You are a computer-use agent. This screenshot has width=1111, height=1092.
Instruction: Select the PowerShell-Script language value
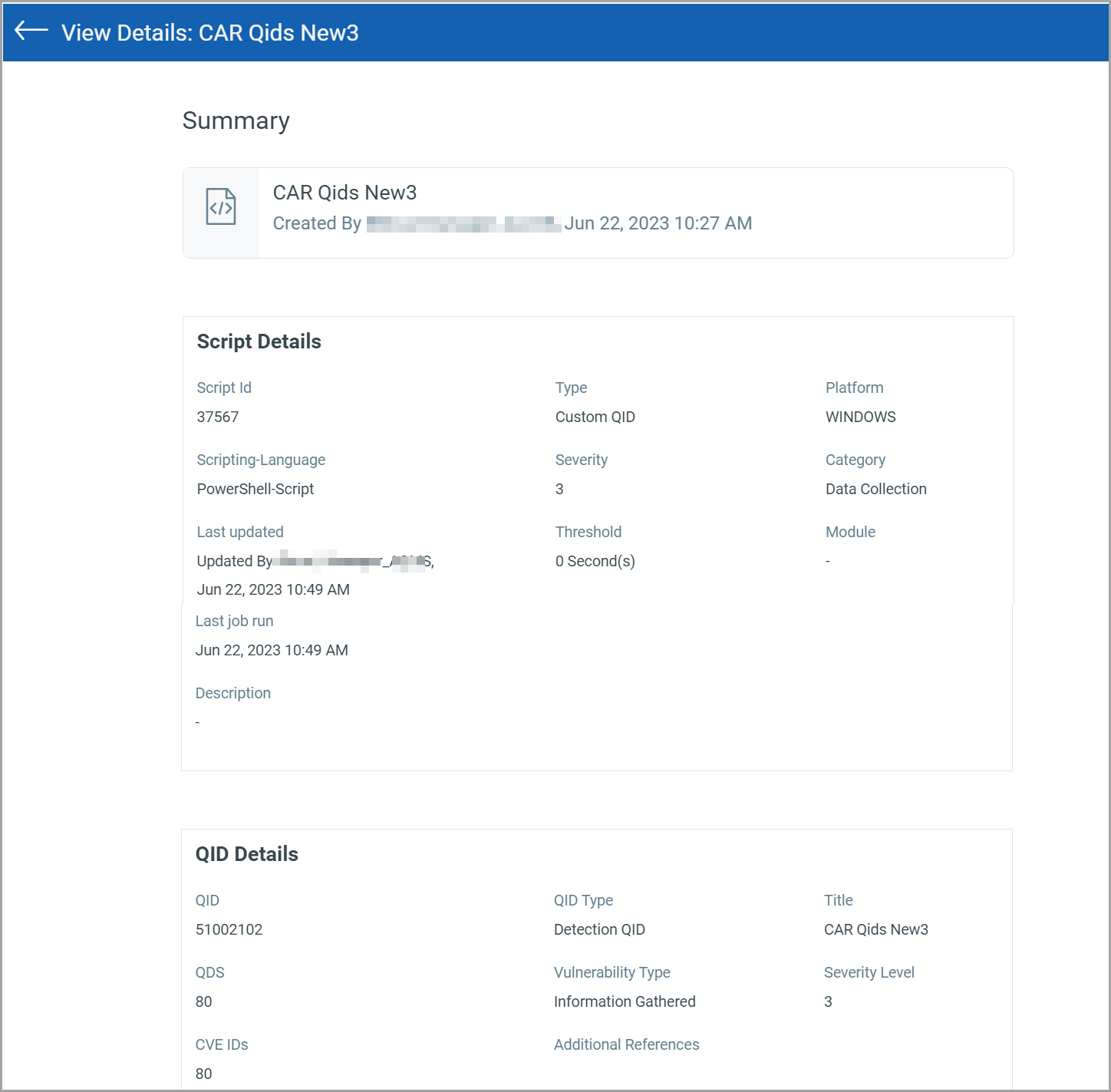click(255, 489)
